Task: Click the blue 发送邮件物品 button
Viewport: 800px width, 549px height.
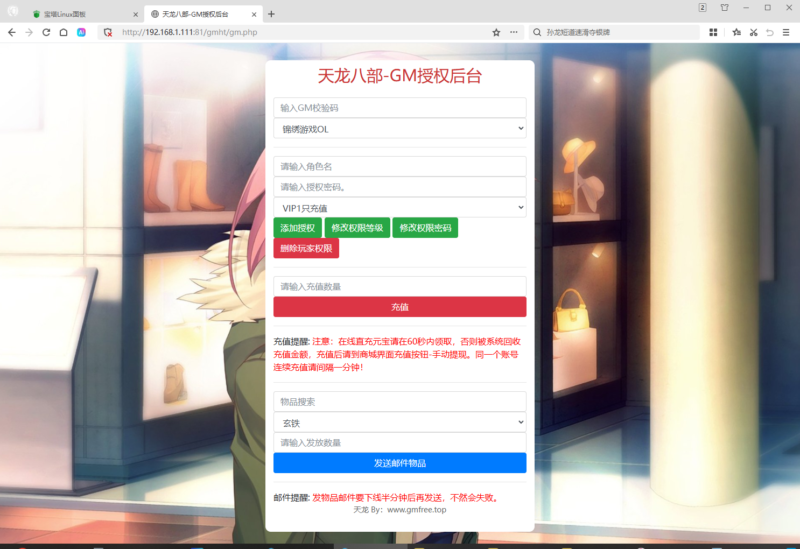Action: [399, 463]
